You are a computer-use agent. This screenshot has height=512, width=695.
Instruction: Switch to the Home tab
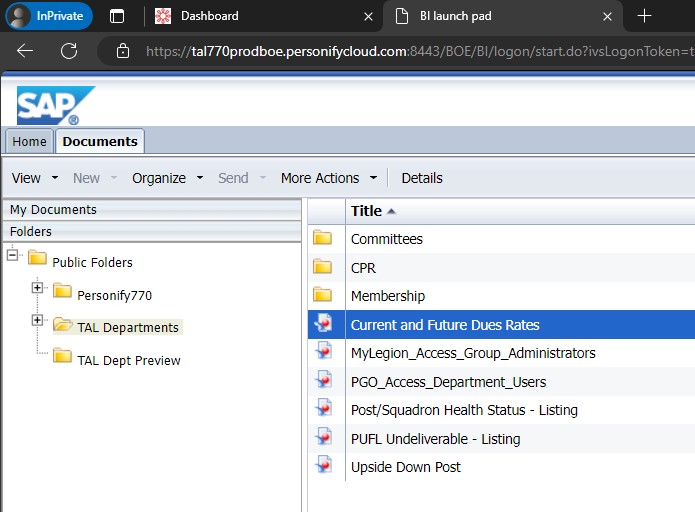coord(29,141)
